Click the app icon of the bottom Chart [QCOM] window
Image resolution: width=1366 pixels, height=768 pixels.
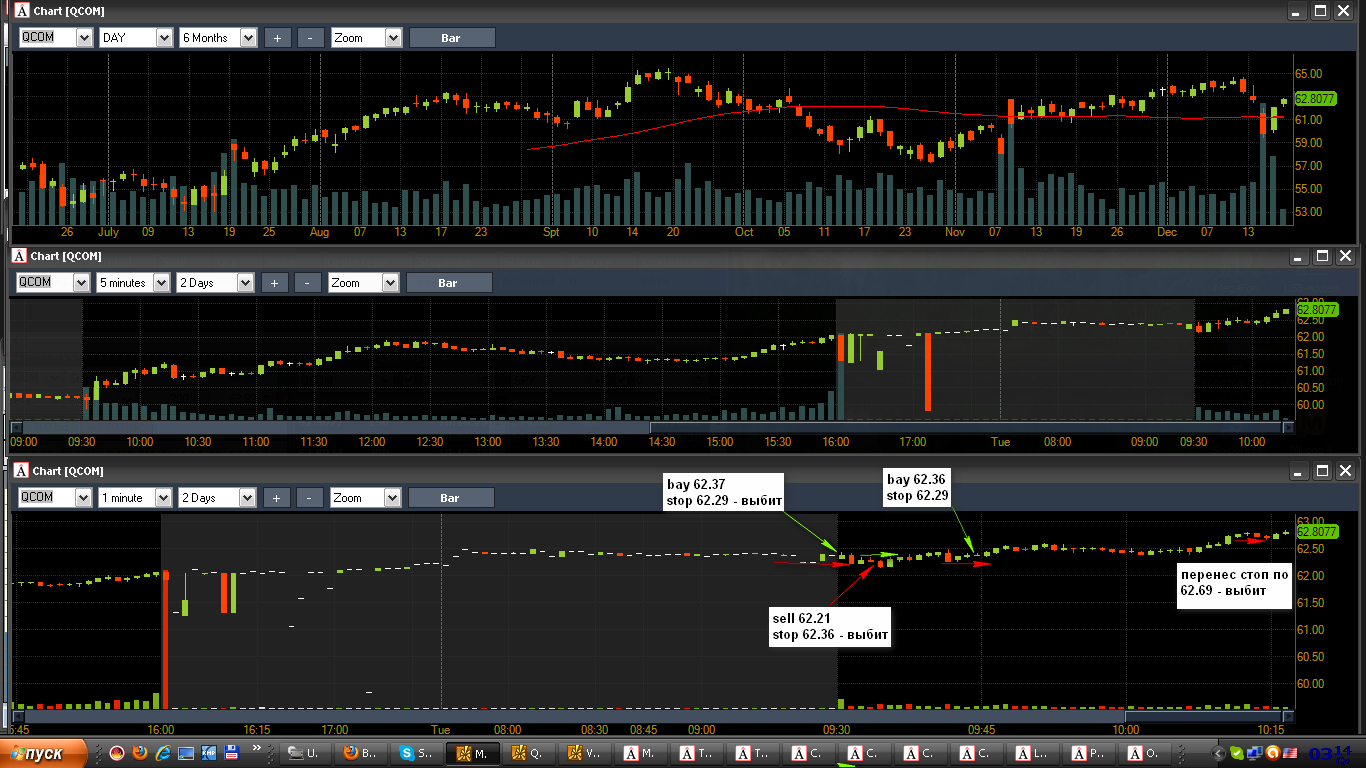[20, 471]
